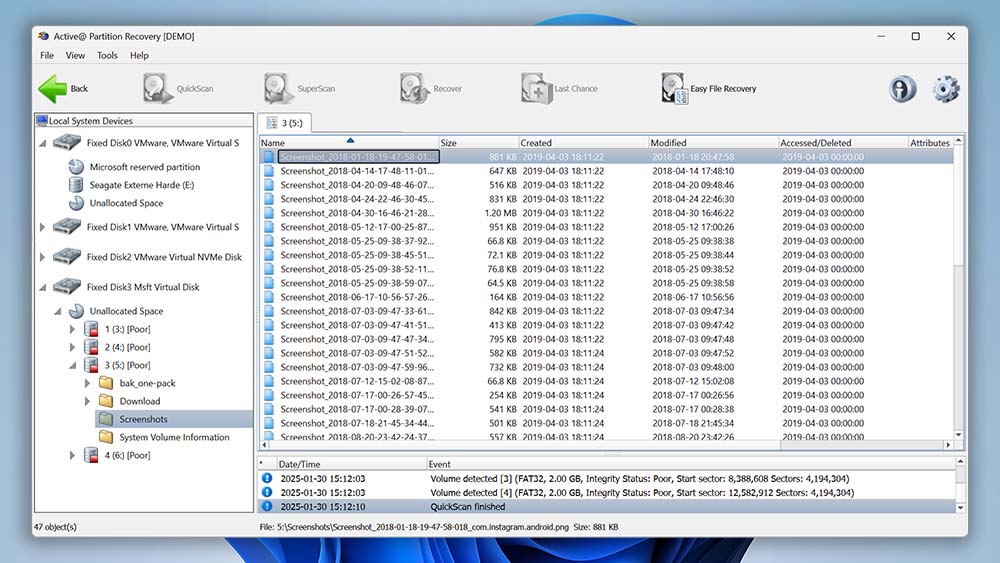Expand the Fixed Disk2 tree node
The height and width of the screenshot is (563, 1000).
tap(43, 257)
